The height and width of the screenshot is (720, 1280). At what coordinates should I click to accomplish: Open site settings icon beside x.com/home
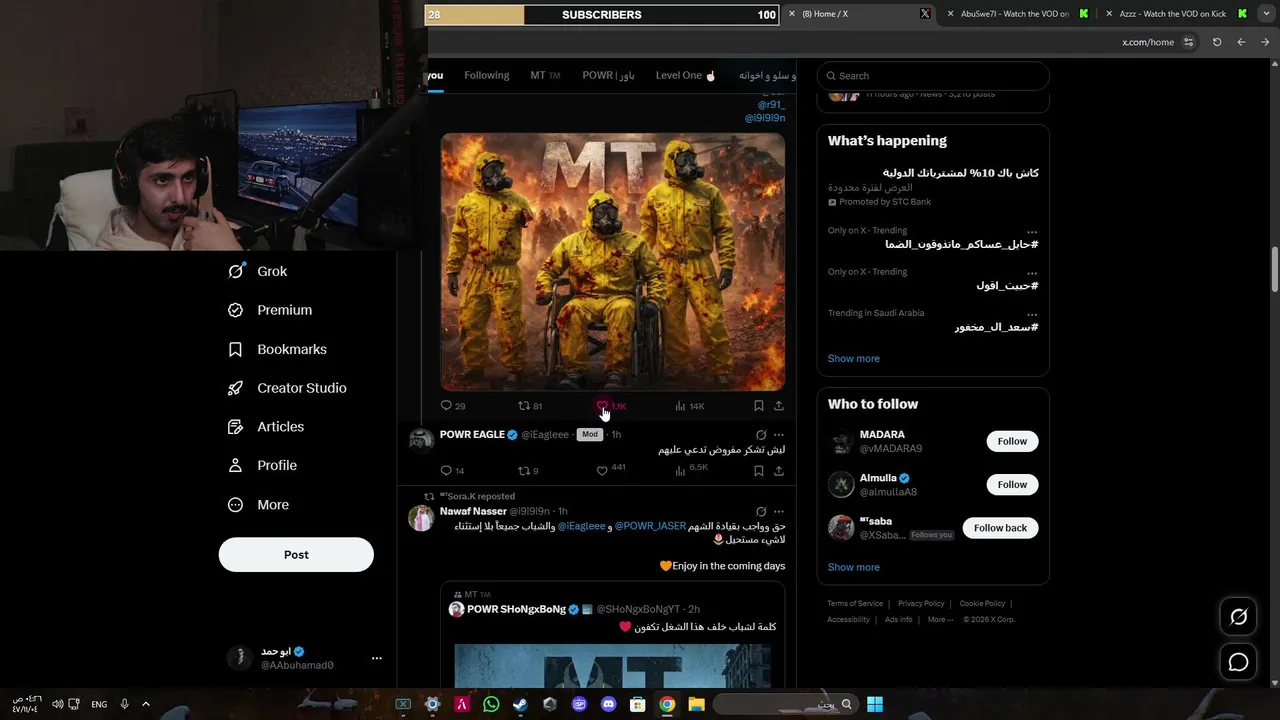tap(1188, 42)
